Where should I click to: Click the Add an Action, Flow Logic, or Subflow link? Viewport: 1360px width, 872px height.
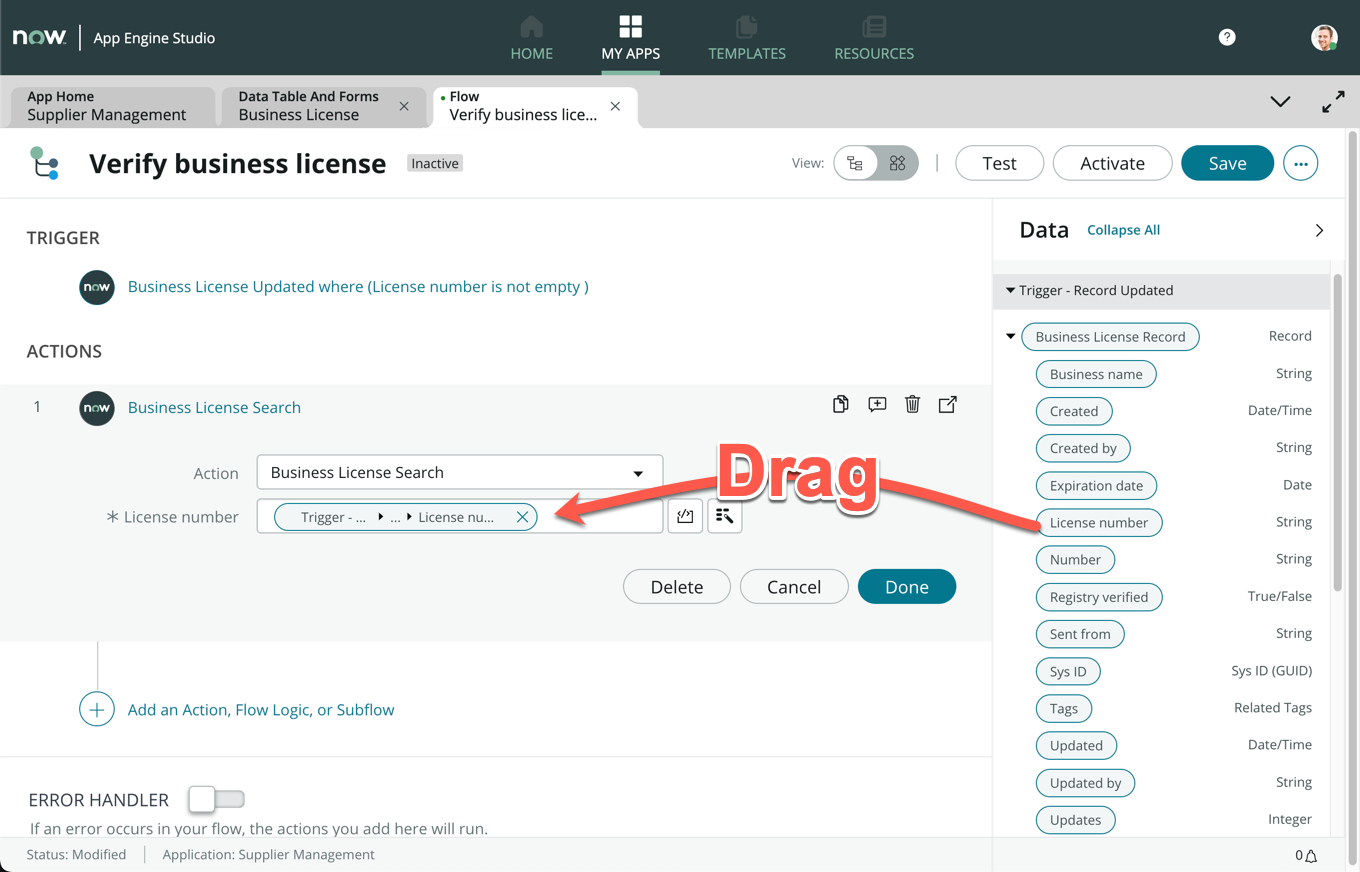click(x=261, y=710)
